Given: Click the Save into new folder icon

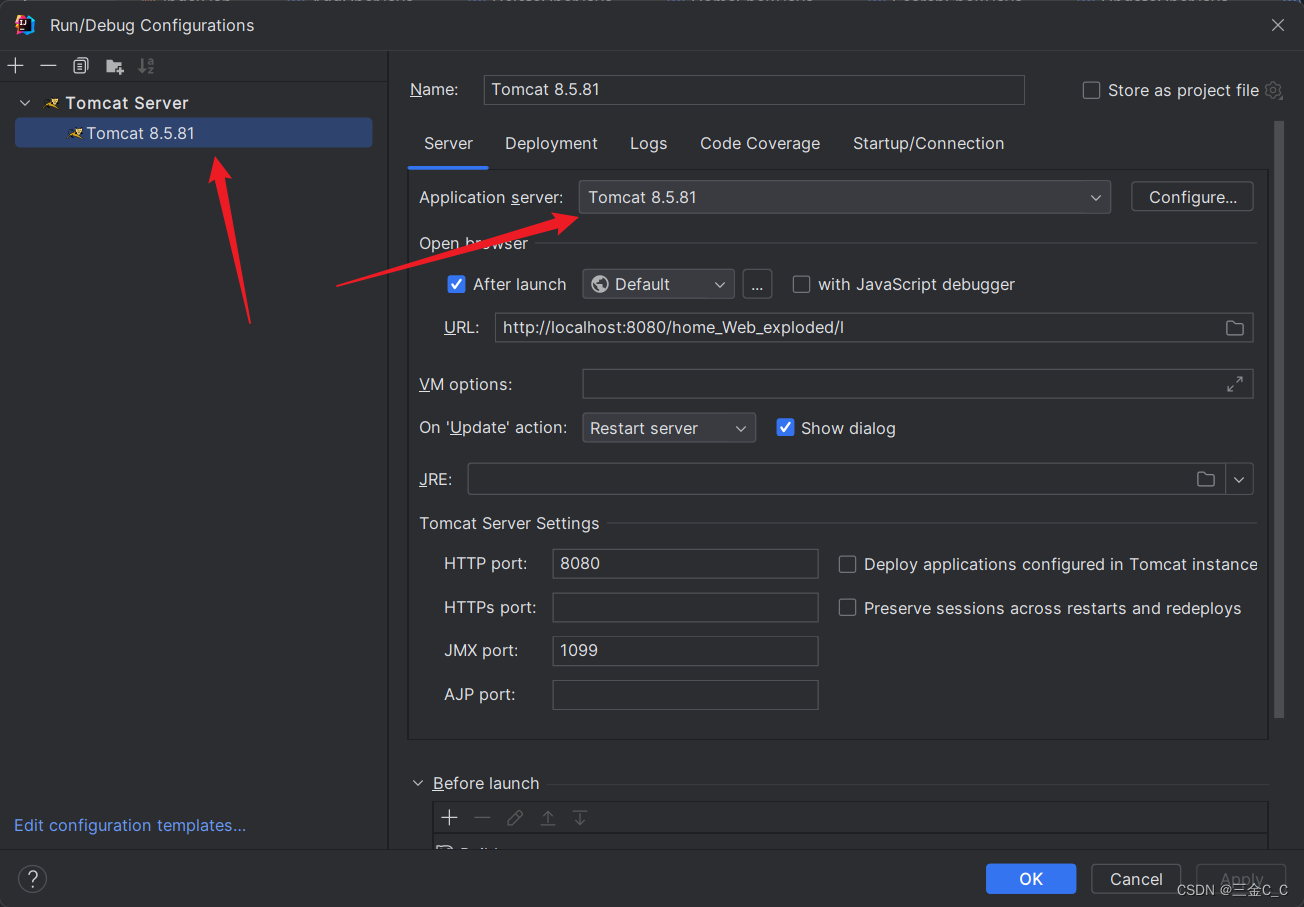Looking at the screenshot, I should coord(114,66).
